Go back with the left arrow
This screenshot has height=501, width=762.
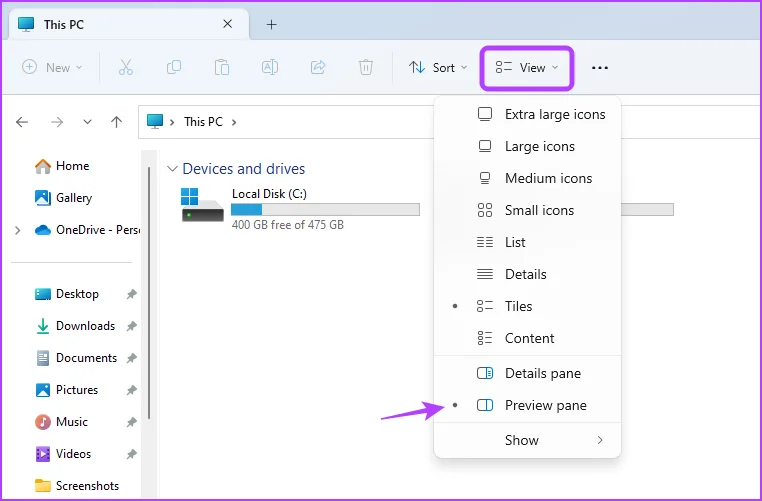(22, 122)
